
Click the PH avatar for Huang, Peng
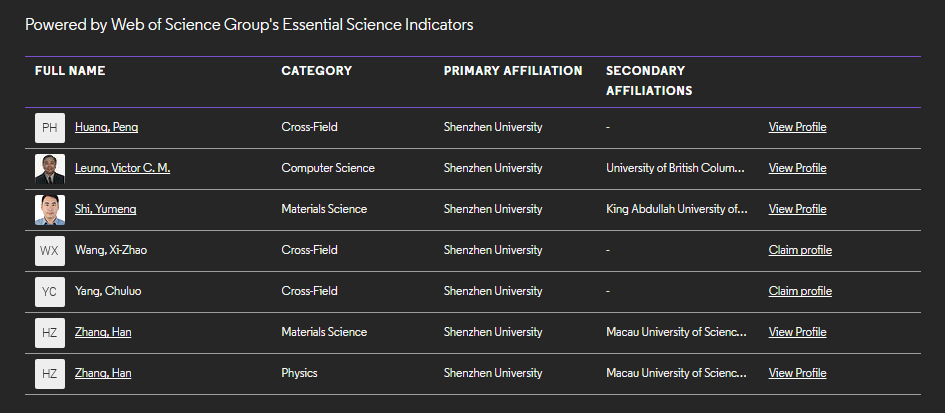click(x=50, y=128)
